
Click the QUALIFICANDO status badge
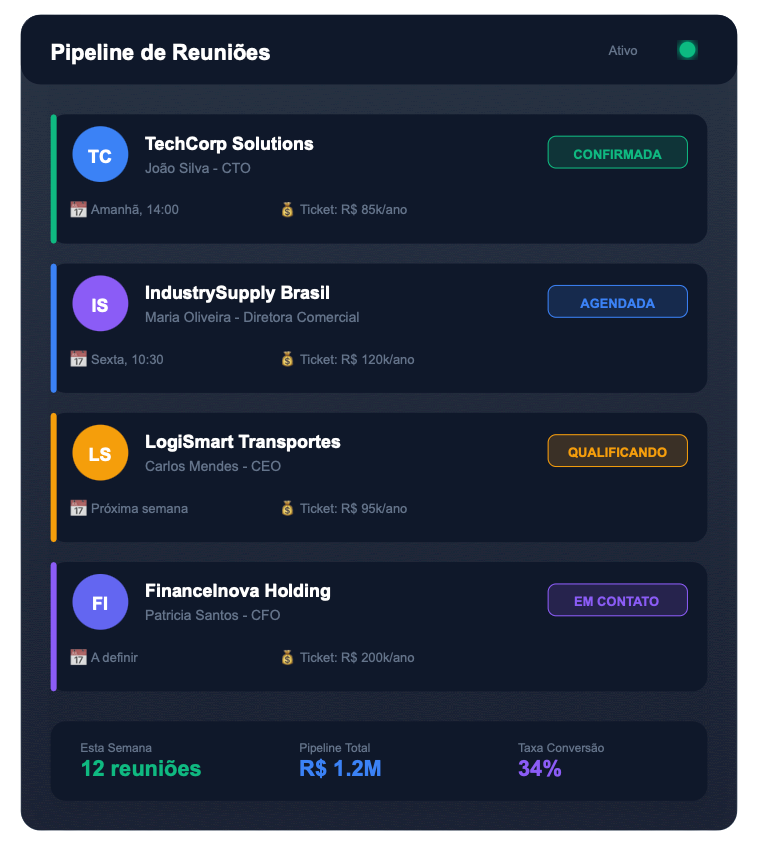click(x=617, y=451)
